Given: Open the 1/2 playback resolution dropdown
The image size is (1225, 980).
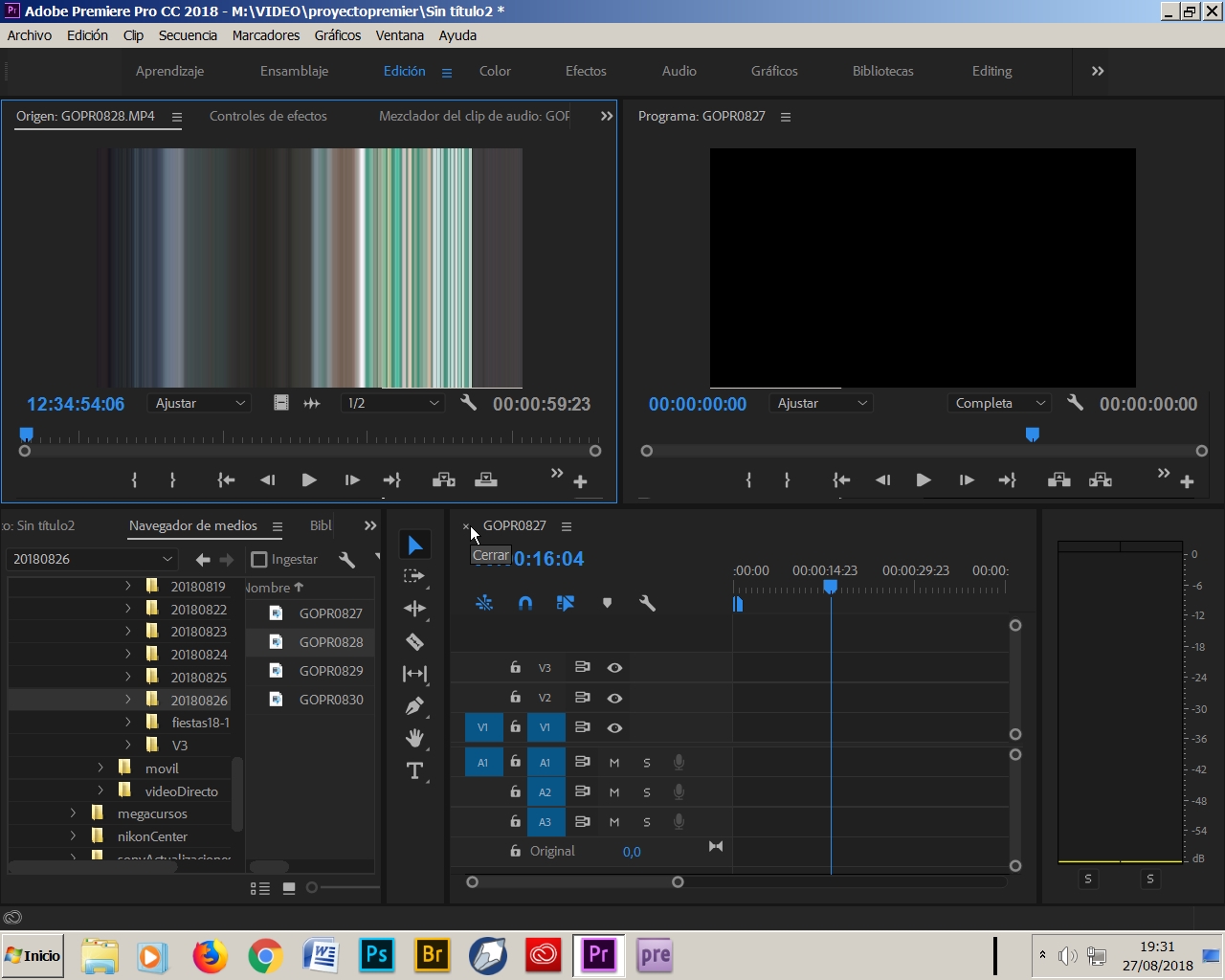Looking at the screenshot, I should tap(390, 403).
